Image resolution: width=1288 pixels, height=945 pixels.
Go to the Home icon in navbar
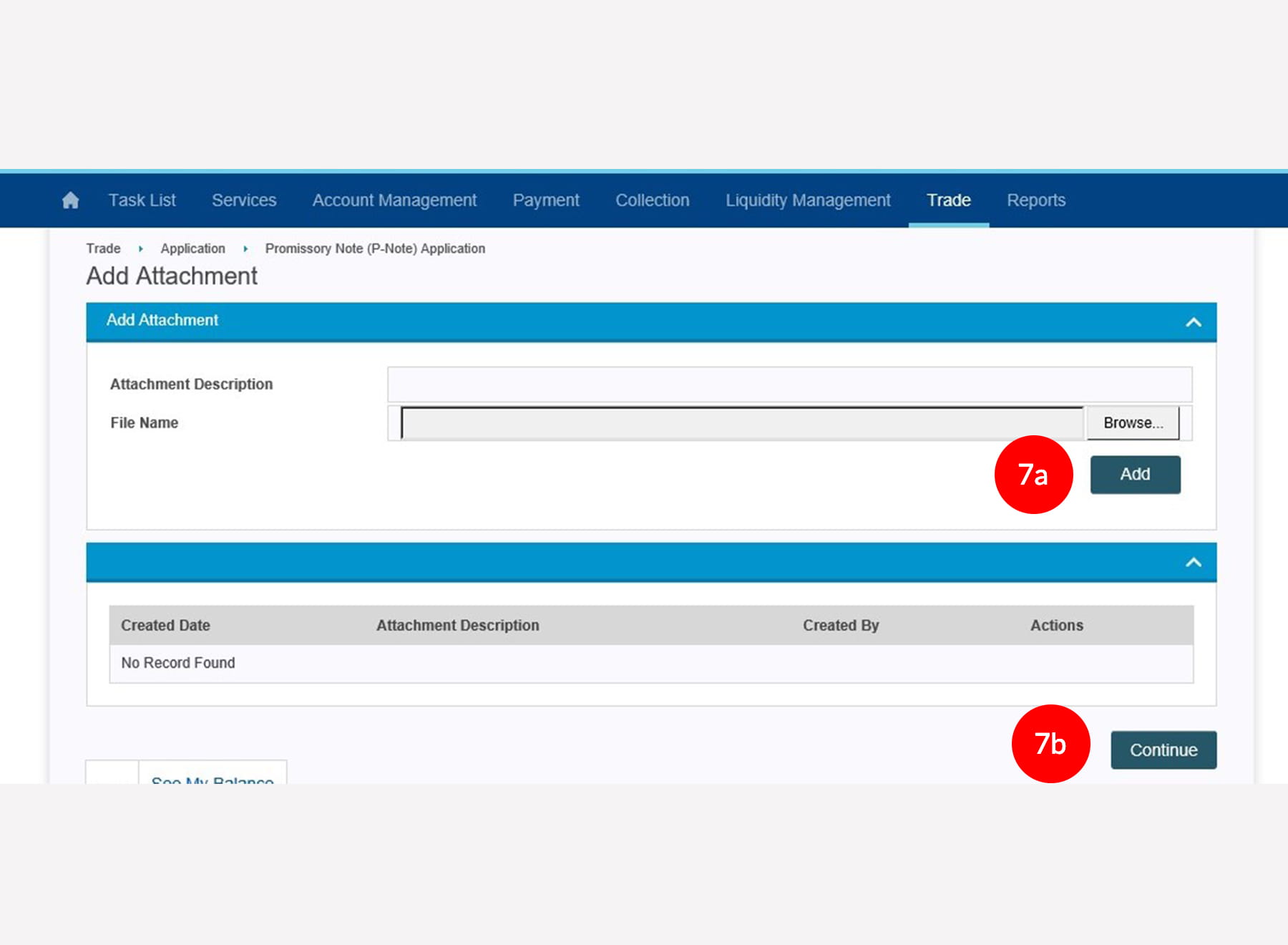70,200
